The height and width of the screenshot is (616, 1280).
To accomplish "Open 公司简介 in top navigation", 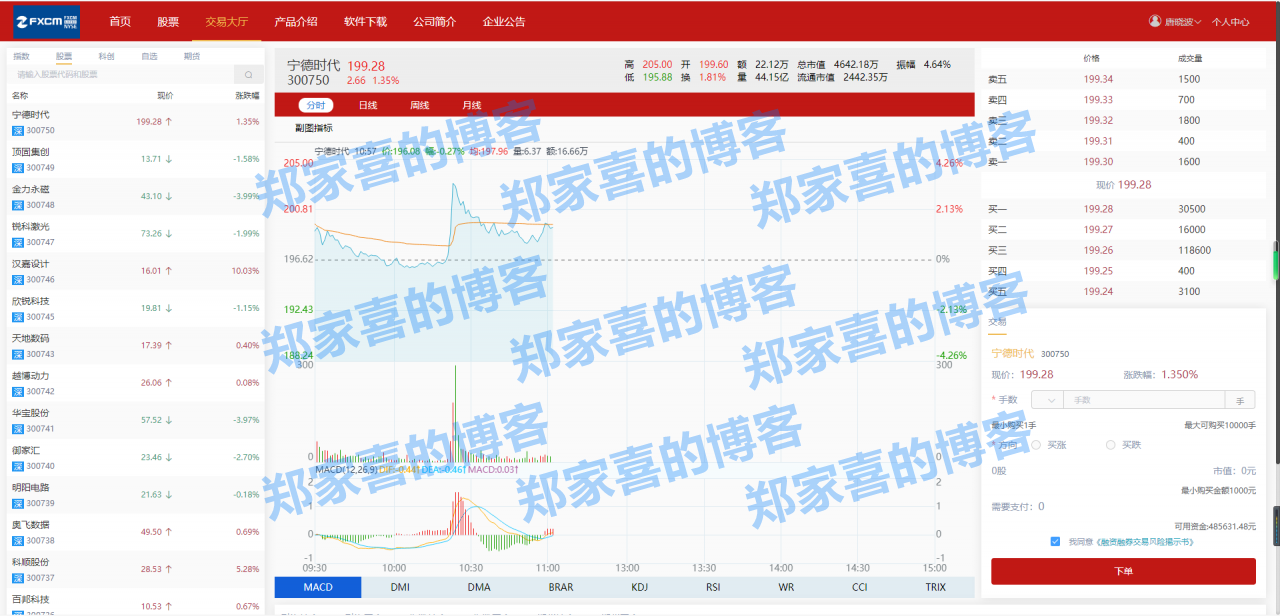I will (x=434, y=21).
